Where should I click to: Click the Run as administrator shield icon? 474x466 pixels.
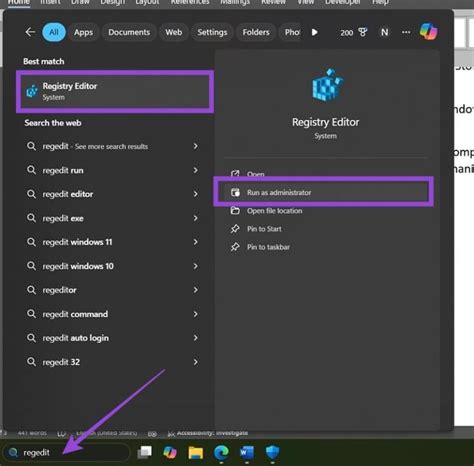click(235, 192)
